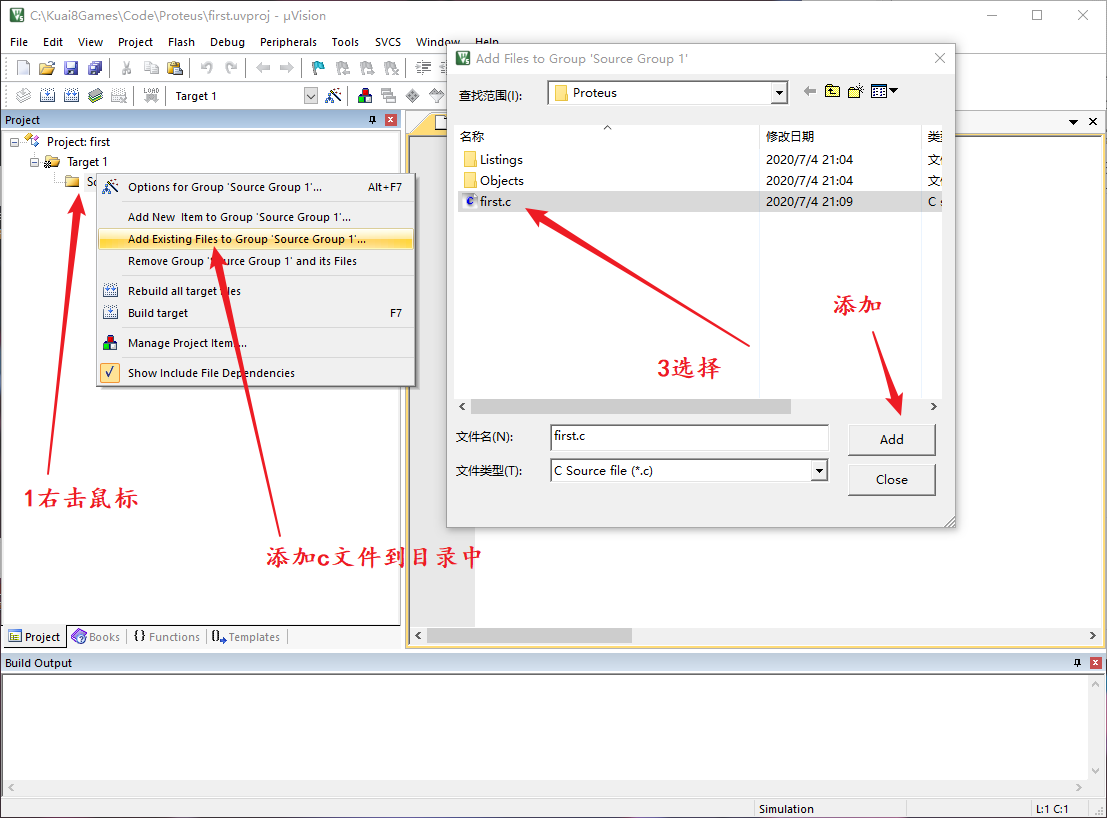The width and height of the screenshot is (1107, 818).
Task: Click the Manage Project Items cubes icon
Action: (x=365, y=95)
